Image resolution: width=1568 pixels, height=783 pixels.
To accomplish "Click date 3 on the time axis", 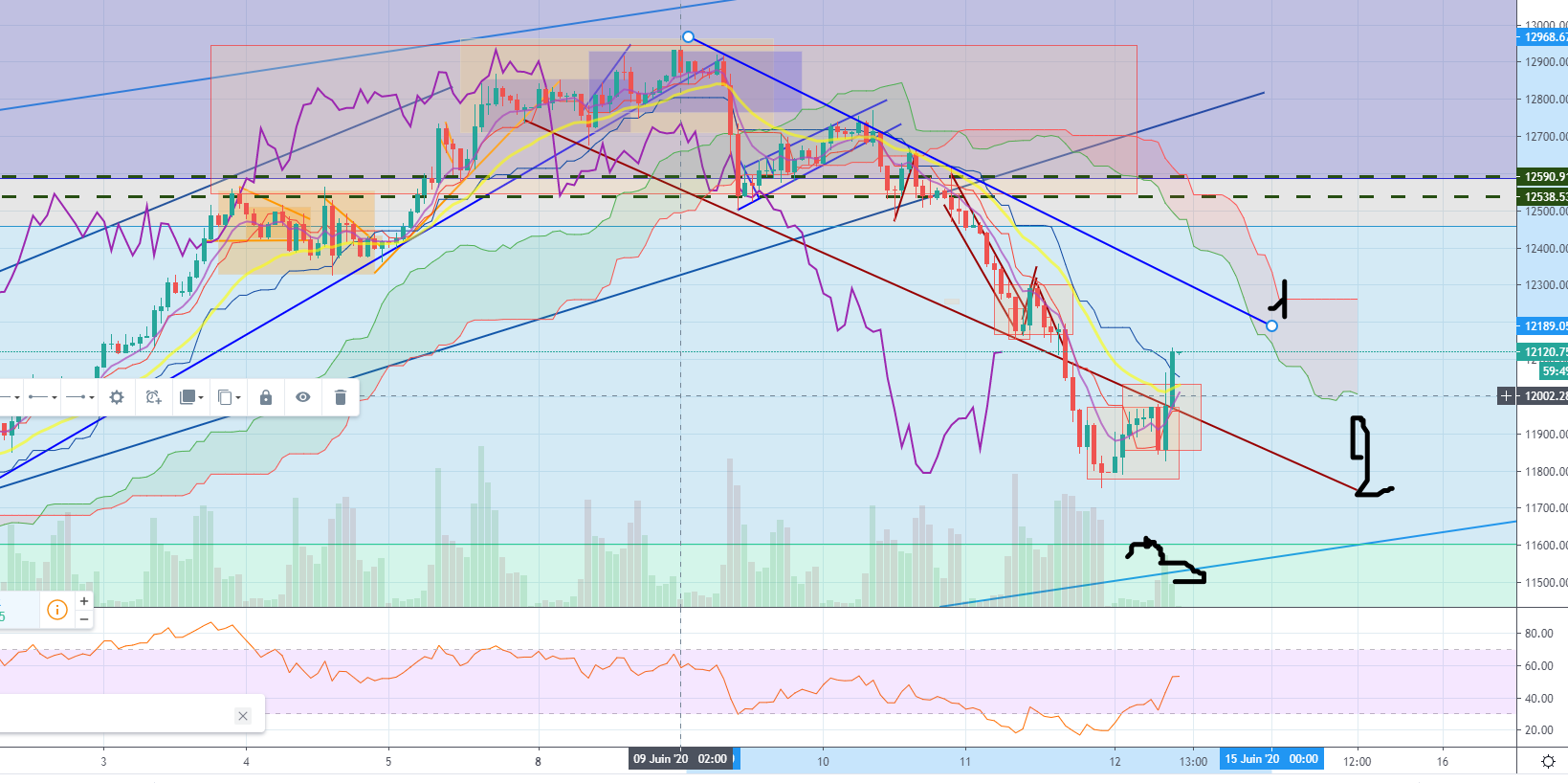I will [x=103, y=762].
